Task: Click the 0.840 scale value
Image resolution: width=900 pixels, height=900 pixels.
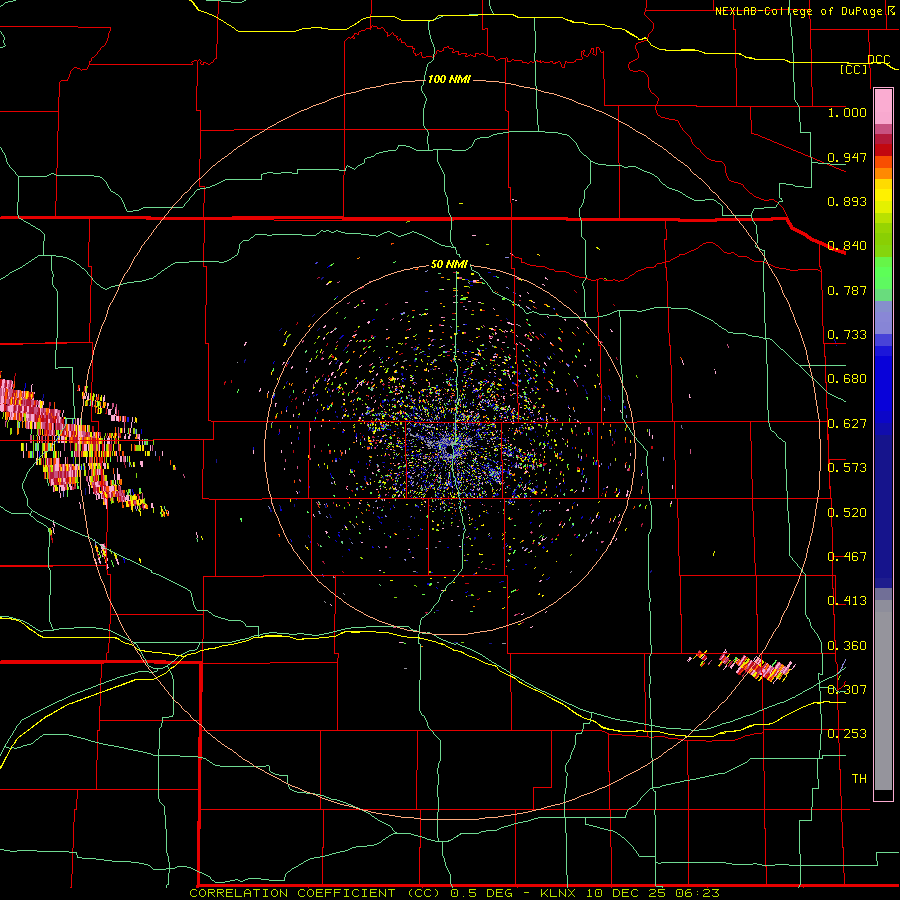Action: [847, 246]
